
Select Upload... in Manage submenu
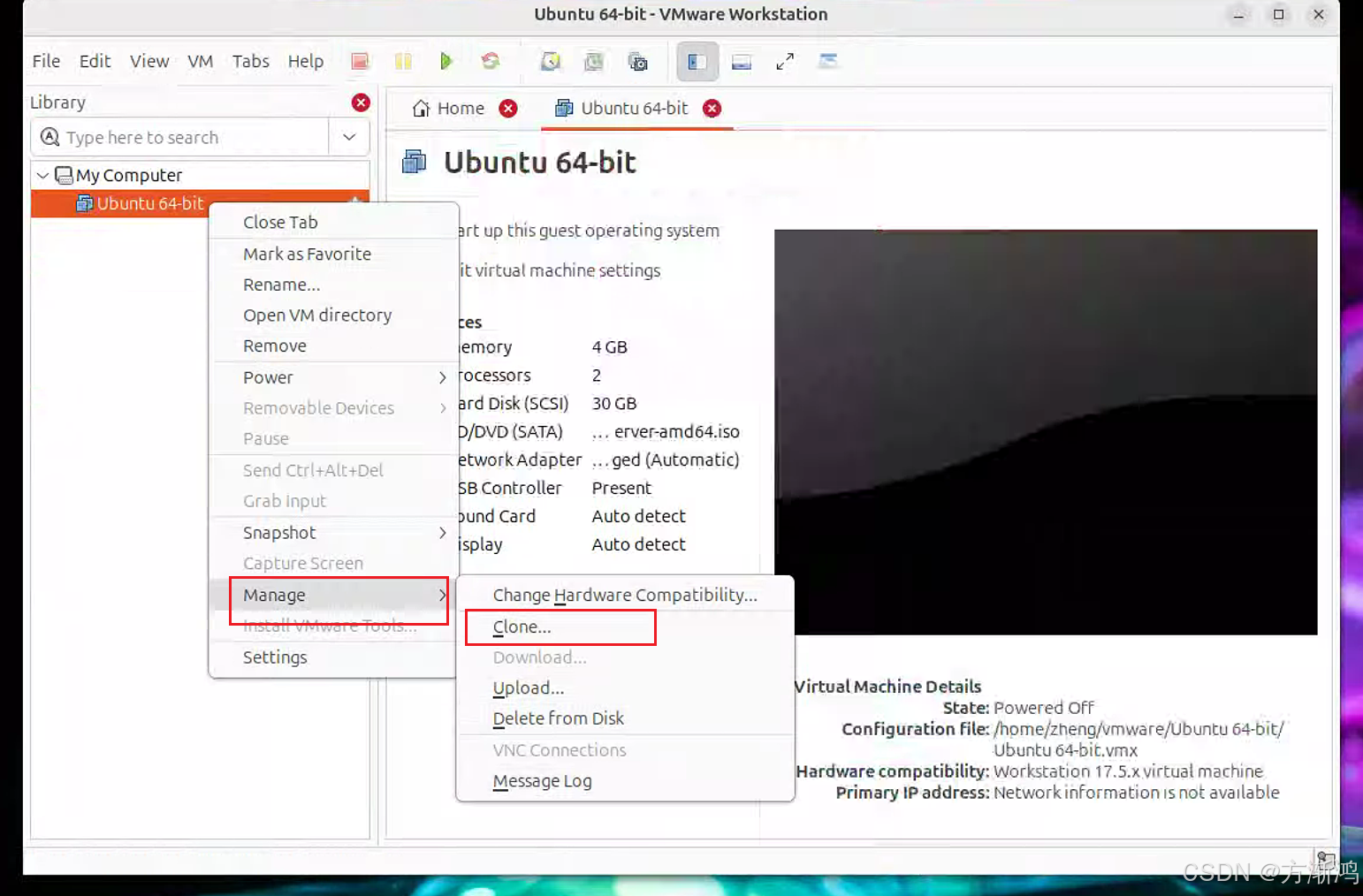point(625,687)
